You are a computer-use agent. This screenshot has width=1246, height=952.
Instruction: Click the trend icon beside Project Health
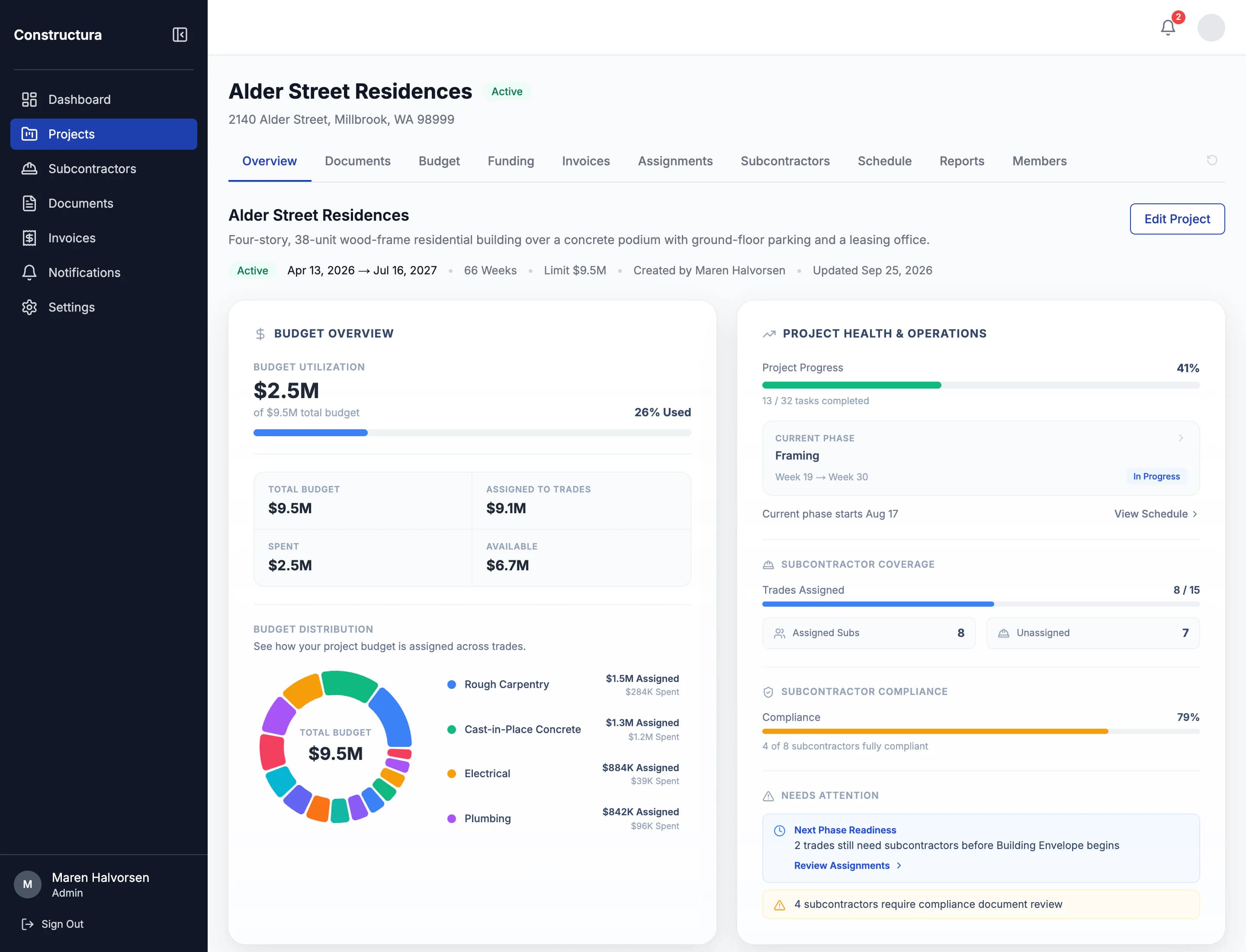point(769,334)
